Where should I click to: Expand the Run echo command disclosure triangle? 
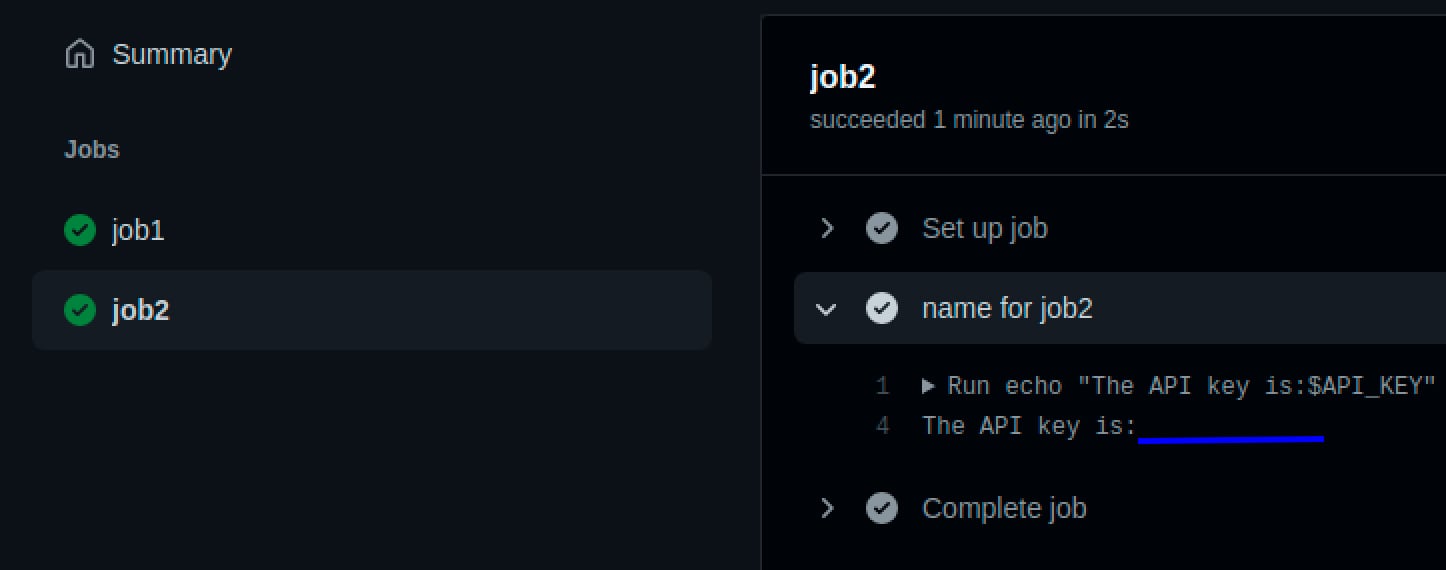(928, 386)
